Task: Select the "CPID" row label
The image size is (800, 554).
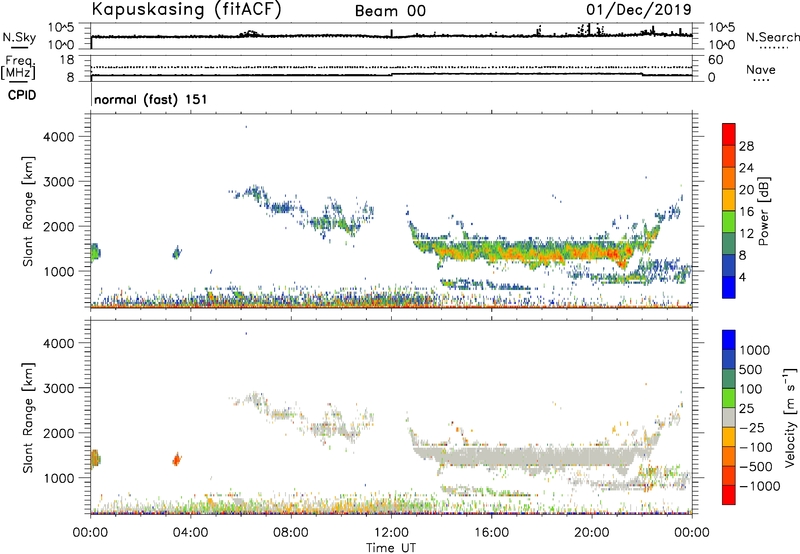Action: 22,95
